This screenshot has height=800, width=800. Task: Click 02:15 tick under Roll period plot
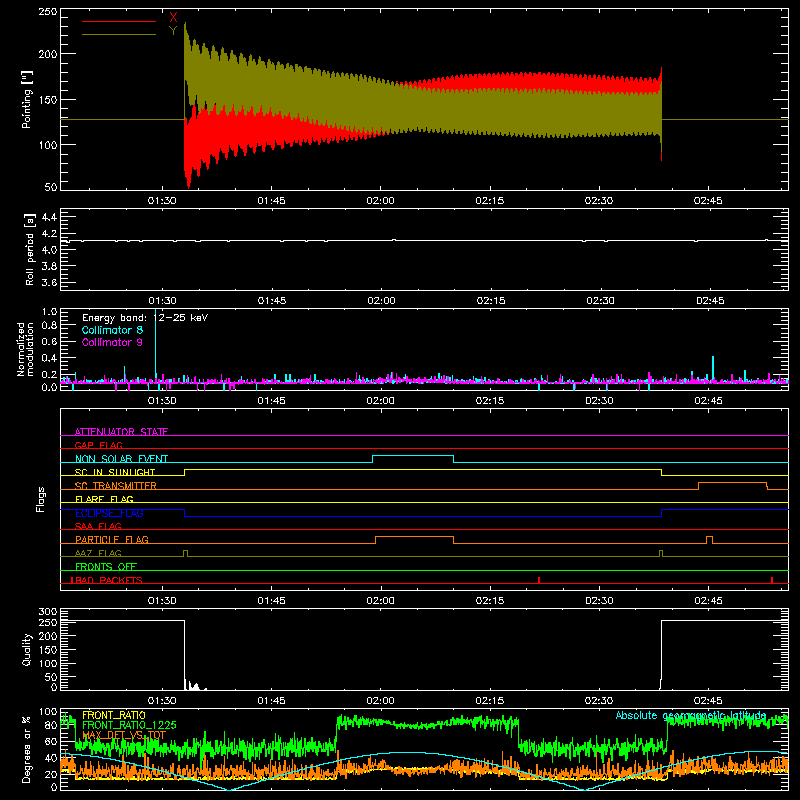tap(491, 301)
